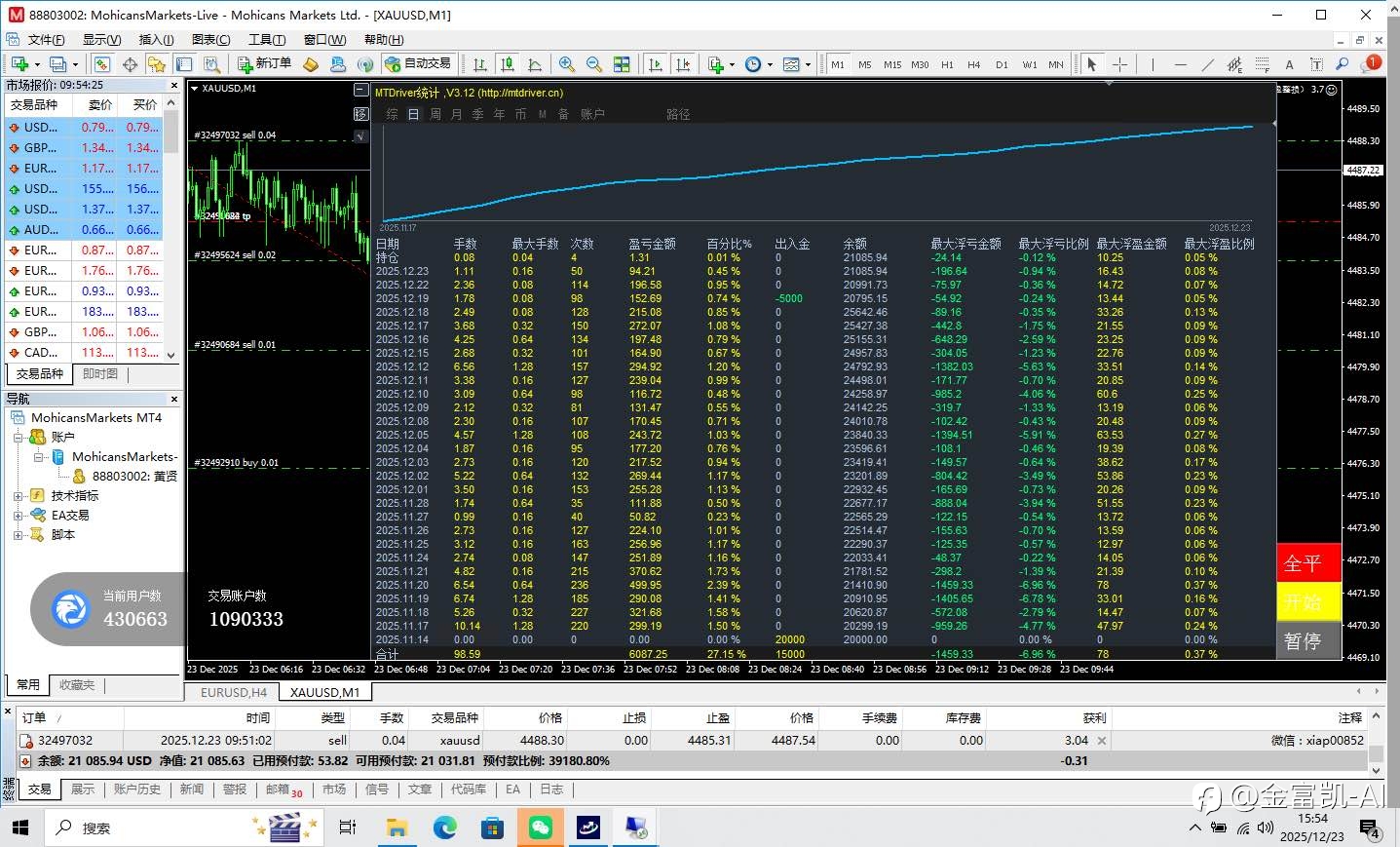Viewport: 1400px width, 847px height.
Task: Open the 图表(C) menu
Action: (210, 40)
